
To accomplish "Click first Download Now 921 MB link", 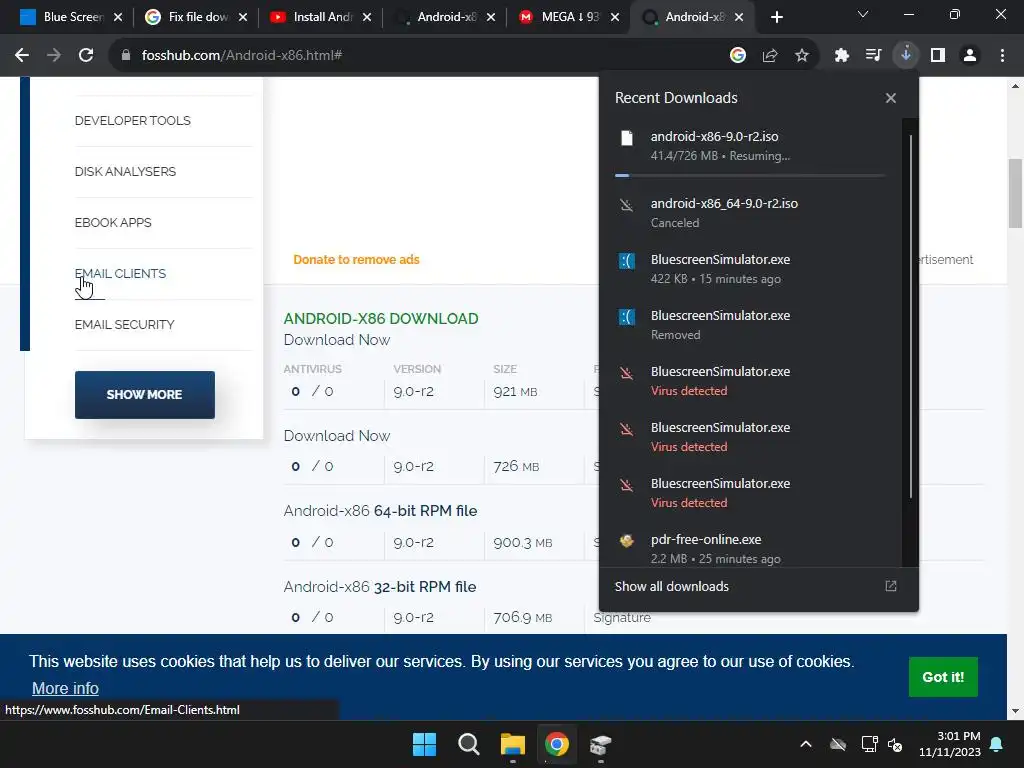I will click(336, 340).
